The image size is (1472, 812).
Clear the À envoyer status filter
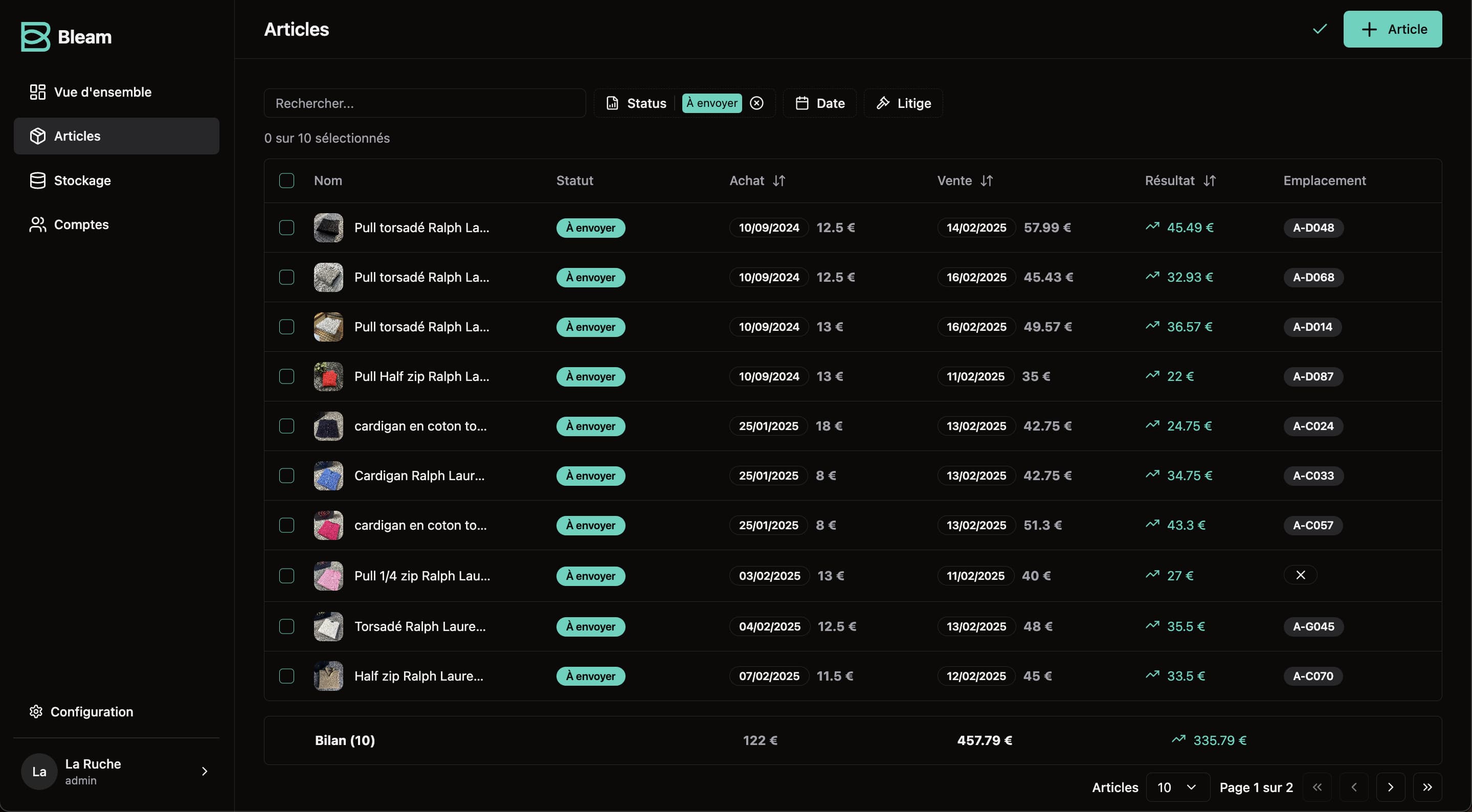coord(756,103)
